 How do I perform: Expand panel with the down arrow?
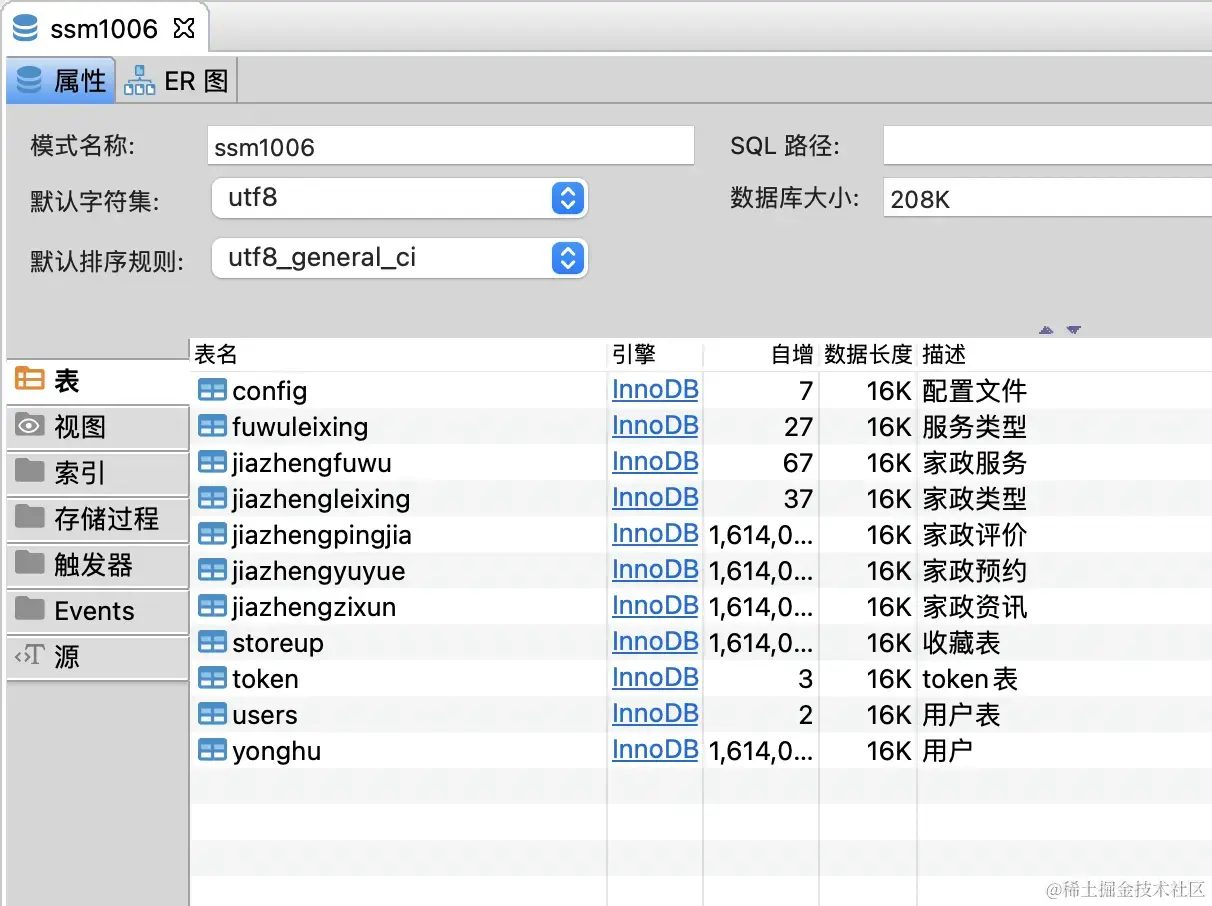pyautogui.click(x=1073, y=329)
